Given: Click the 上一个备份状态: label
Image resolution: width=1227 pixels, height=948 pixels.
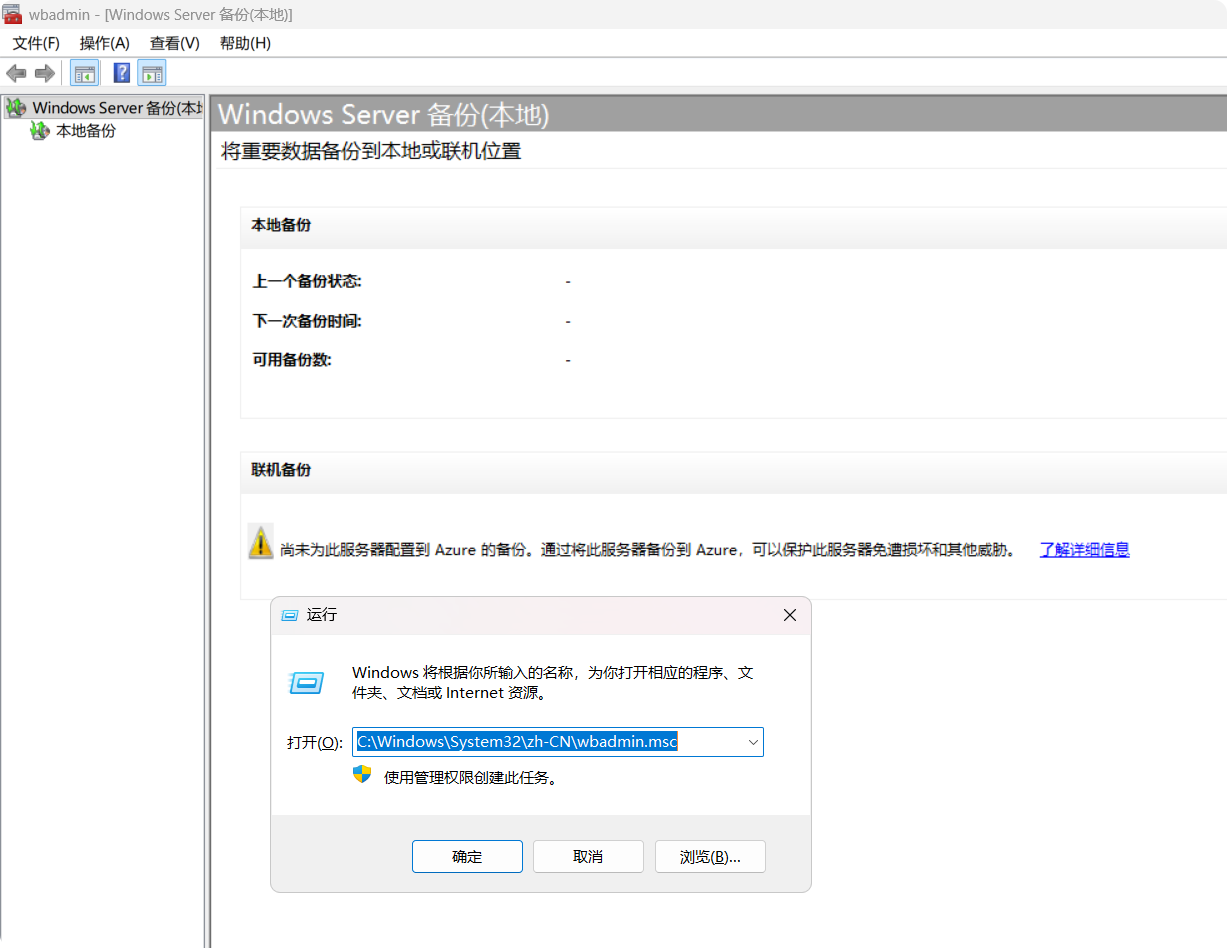Looking at the screenshot, I should [x=307, y=281].
